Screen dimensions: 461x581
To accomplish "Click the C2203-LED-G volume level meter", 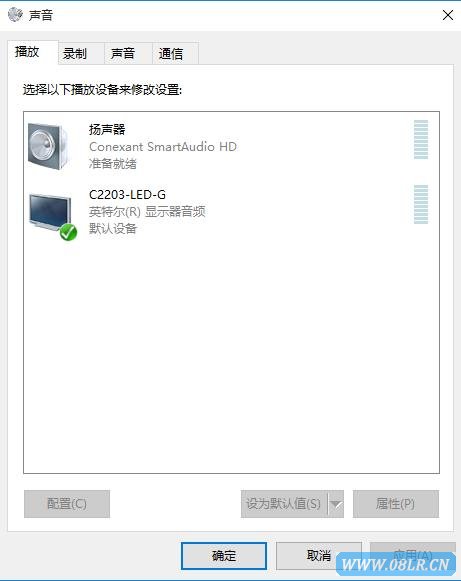I will (x=421, y=205).
